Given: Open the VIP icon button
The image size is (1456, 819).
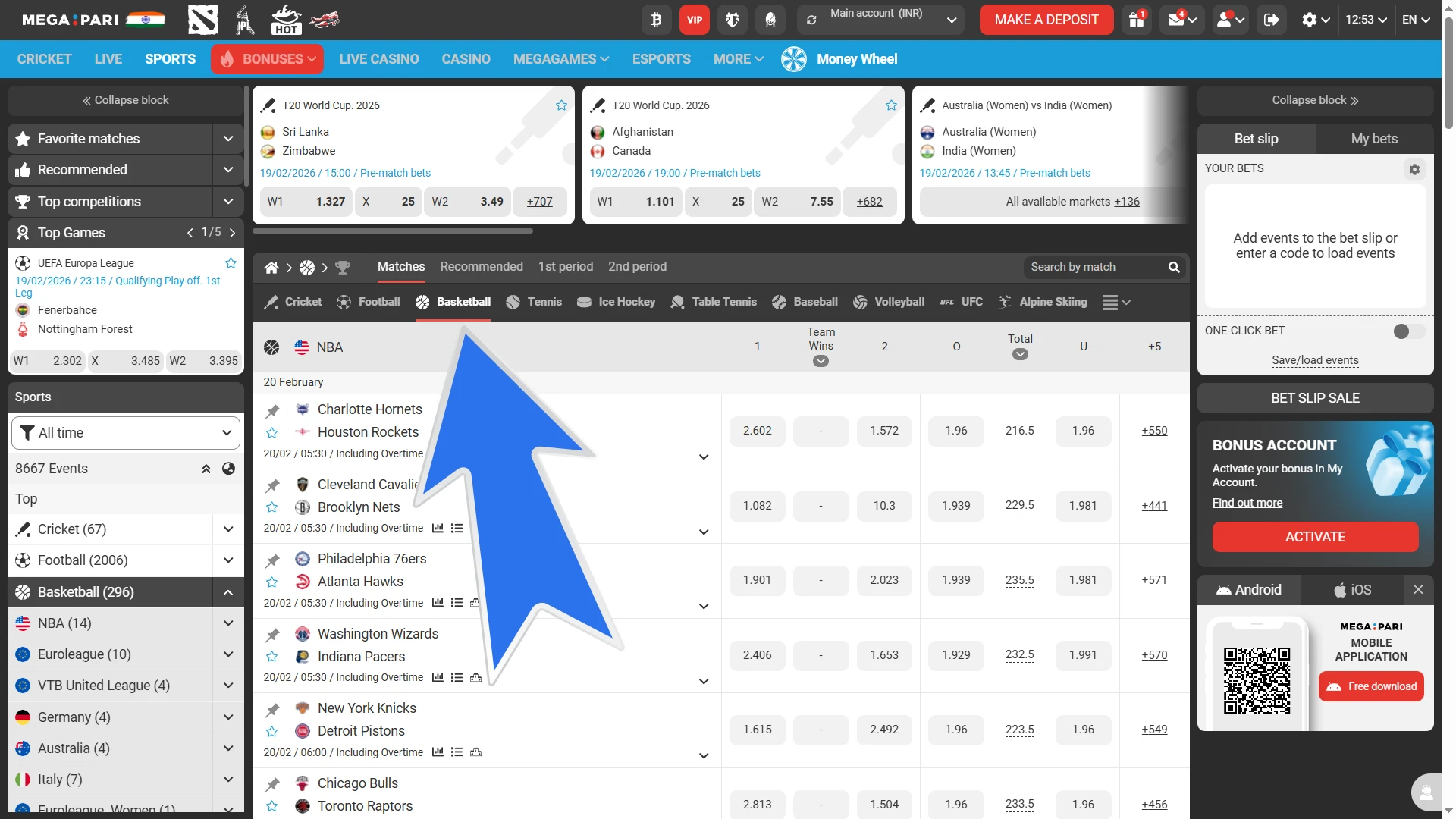Looking at the screenshot, I should click(x=695, y=20).
